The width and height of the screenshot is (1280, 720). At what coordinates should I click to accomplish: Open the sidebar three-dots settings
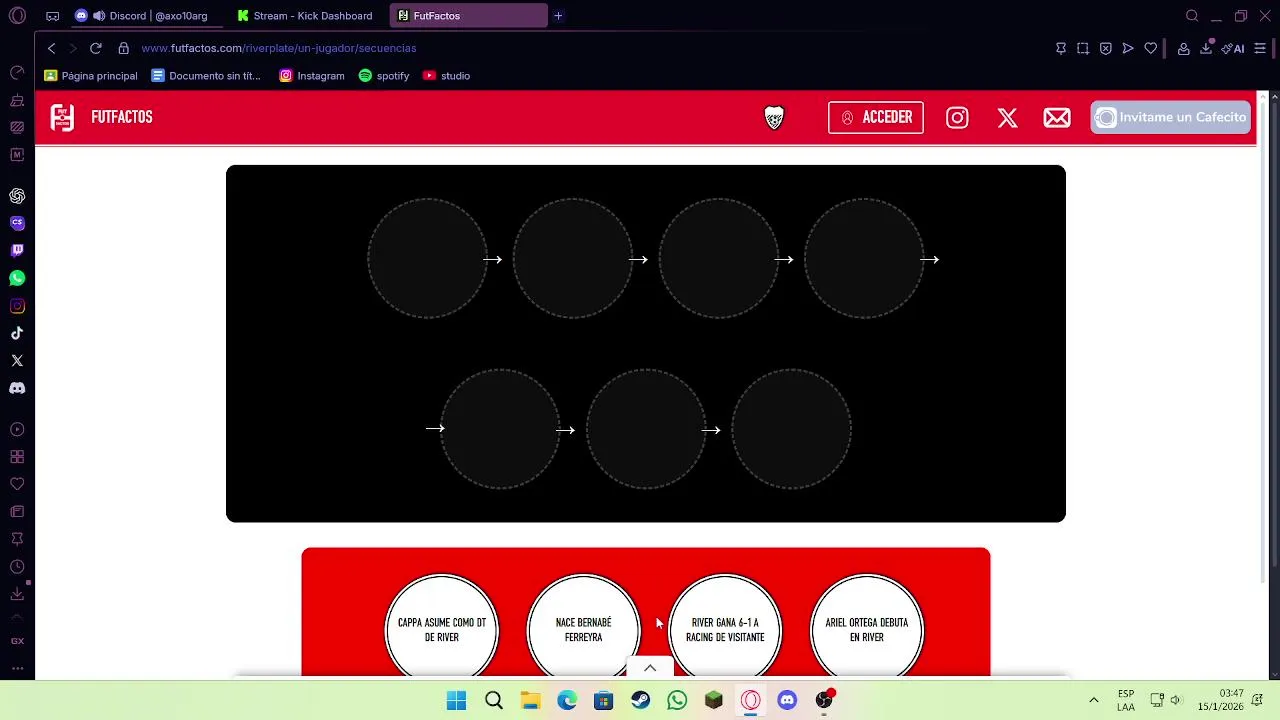click(x=17, y=668)
